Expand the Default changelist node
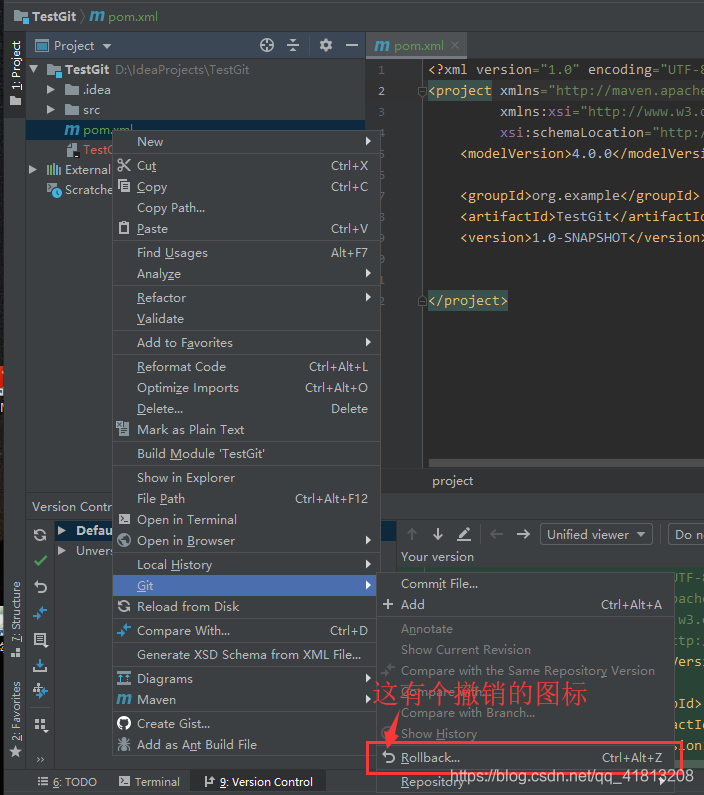Image resolution: width=704 pixels, height=795 pixels. click(62, 530)
